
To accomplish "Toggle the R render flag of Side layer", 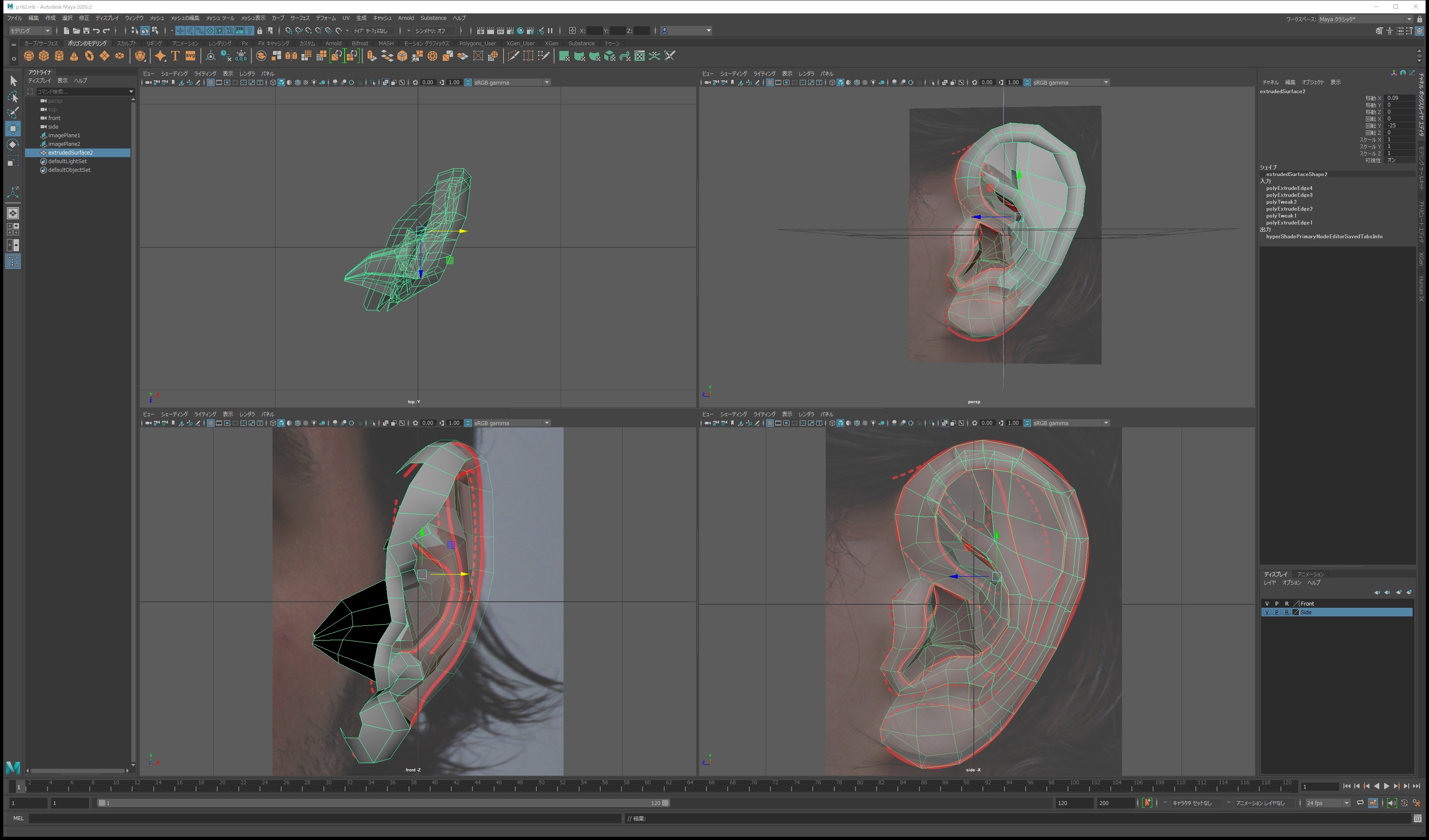I will coord(1286,612).
